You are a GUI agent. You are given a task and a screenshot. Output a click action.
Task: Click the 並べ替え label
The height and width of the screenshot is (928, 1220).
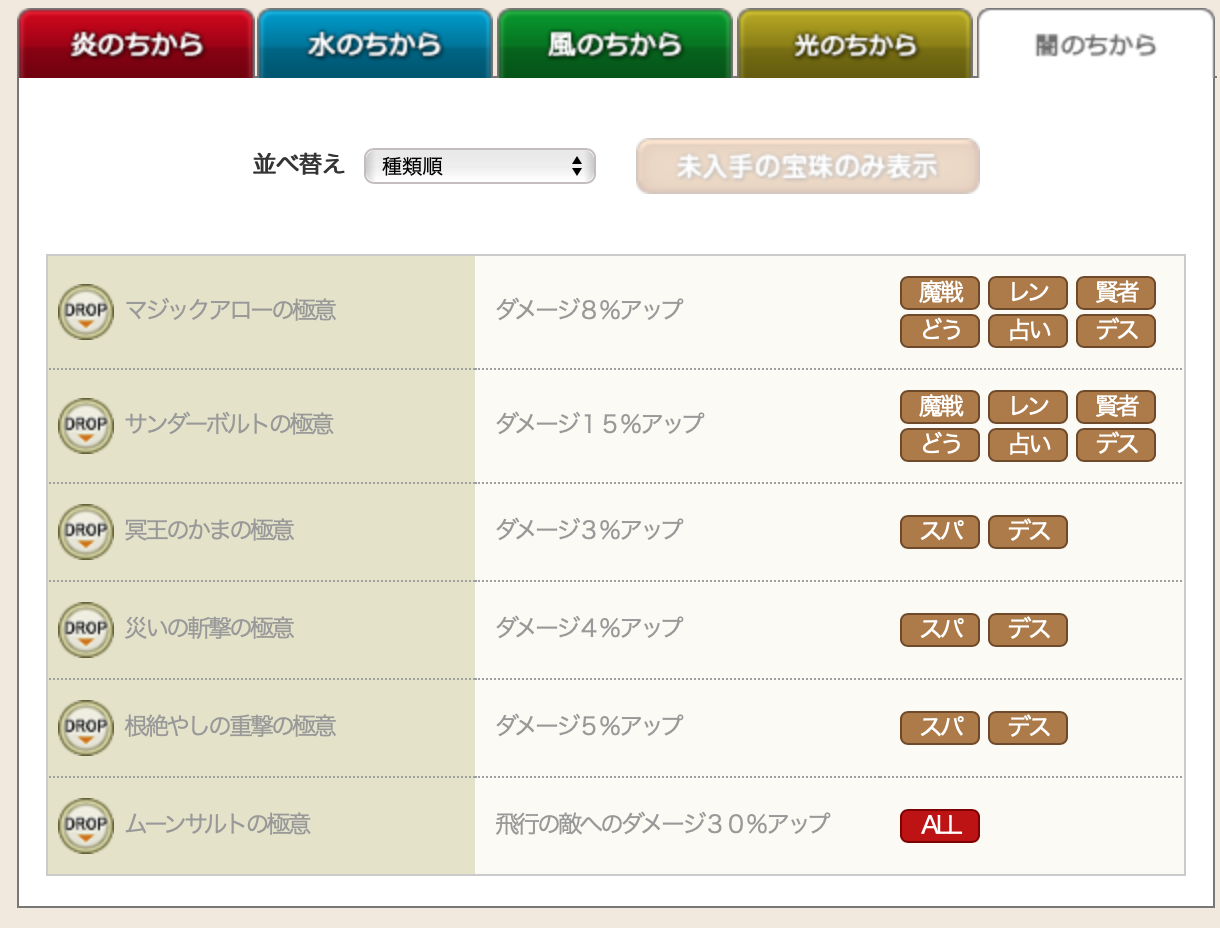(299, 165)
